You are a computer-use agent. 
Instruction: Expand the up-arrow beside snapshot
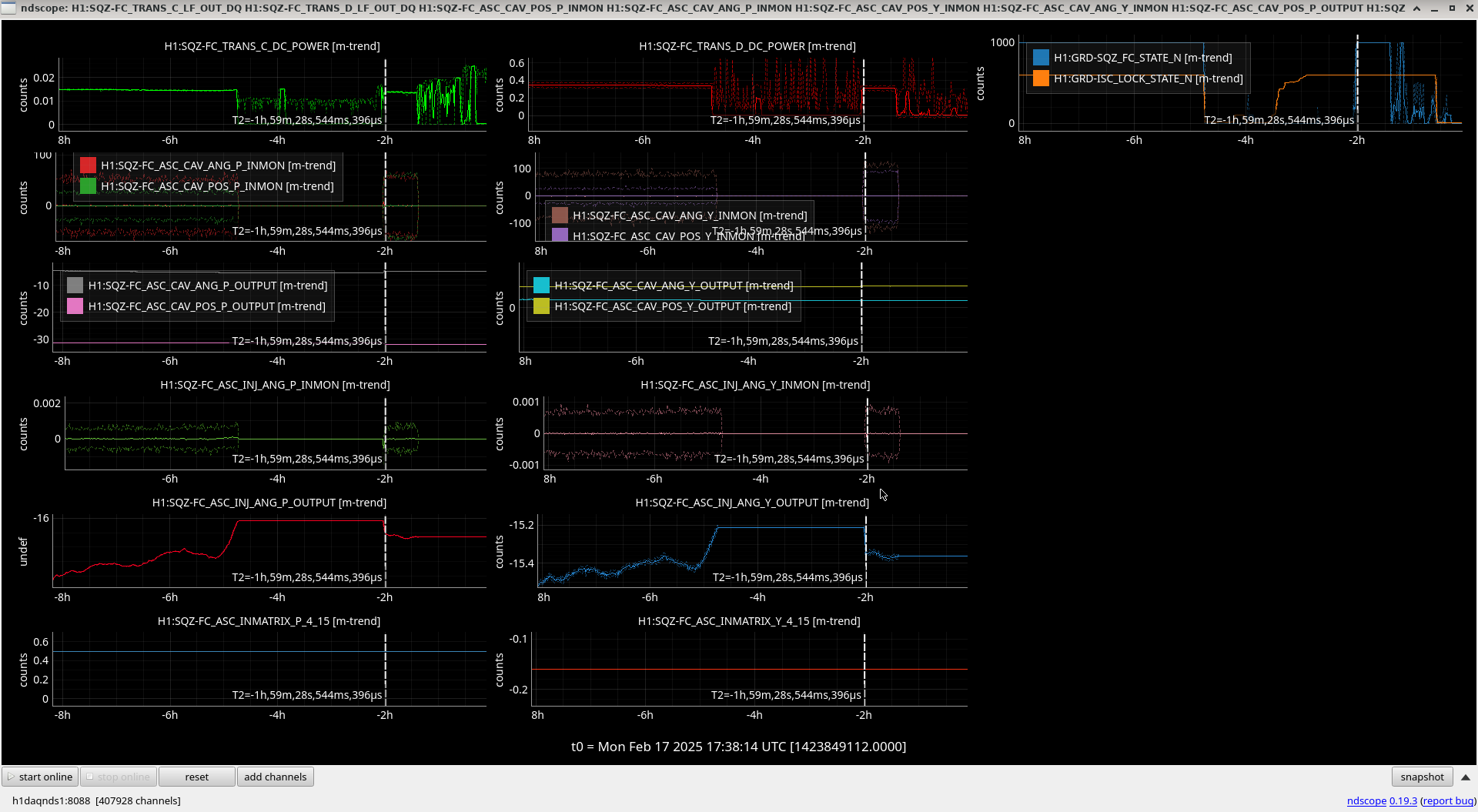[x=1466, y=777]
